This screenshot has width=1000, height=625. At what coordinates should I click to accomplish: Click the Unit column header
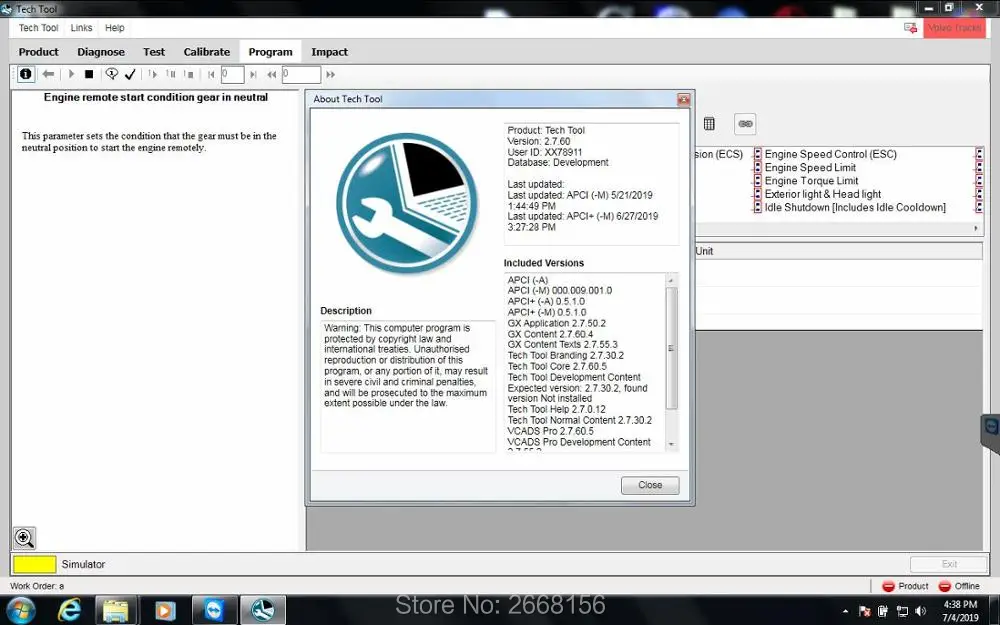click(839, 251)
